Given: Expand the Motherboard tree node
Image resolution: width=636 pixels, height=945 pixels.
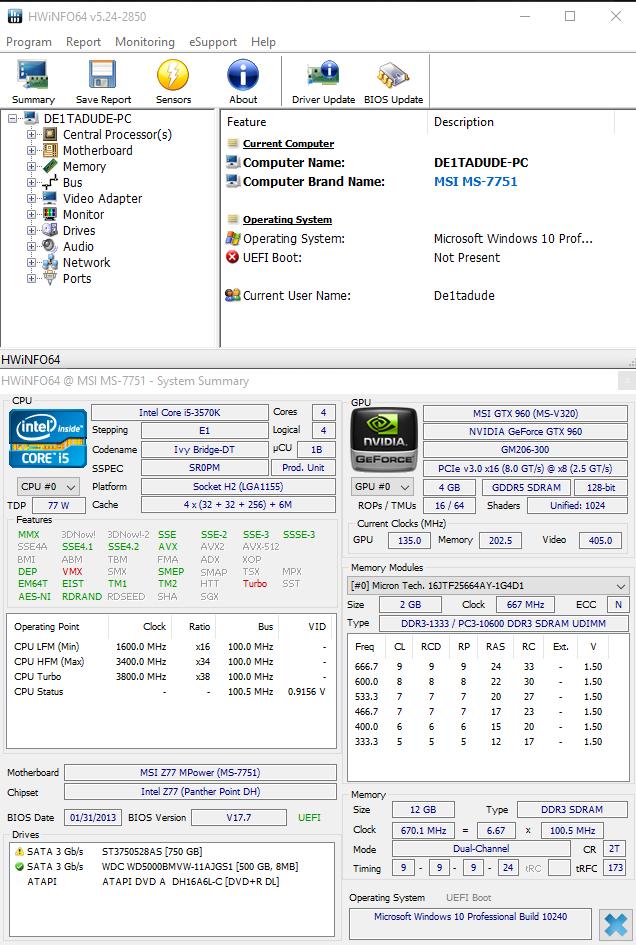Looking at the screenshot, I should coord(31,151).
